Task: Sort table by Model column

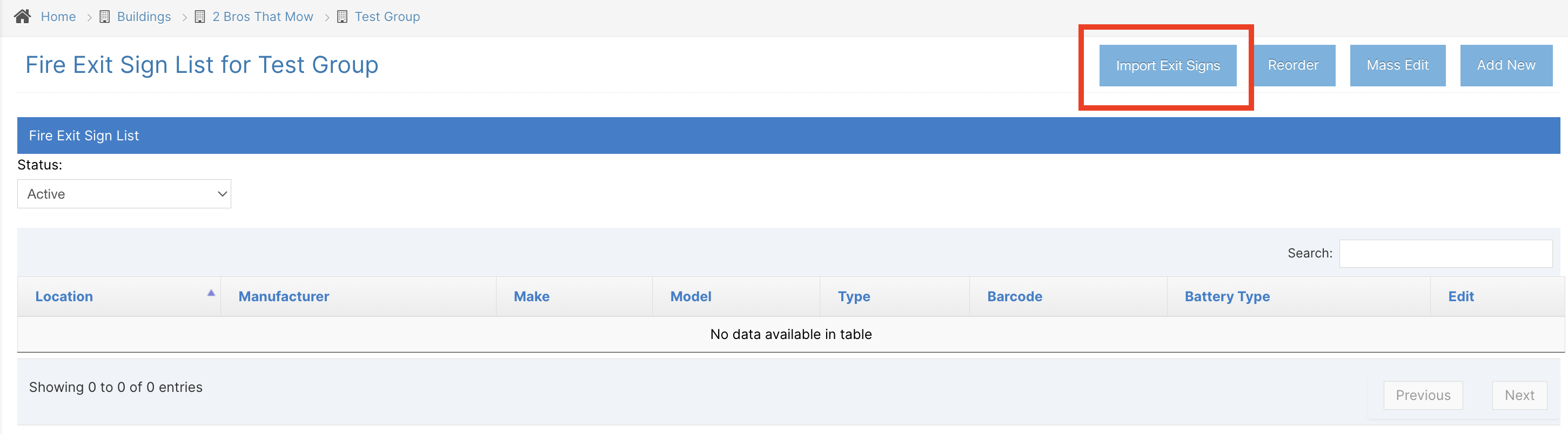Action: click(736, 297)
